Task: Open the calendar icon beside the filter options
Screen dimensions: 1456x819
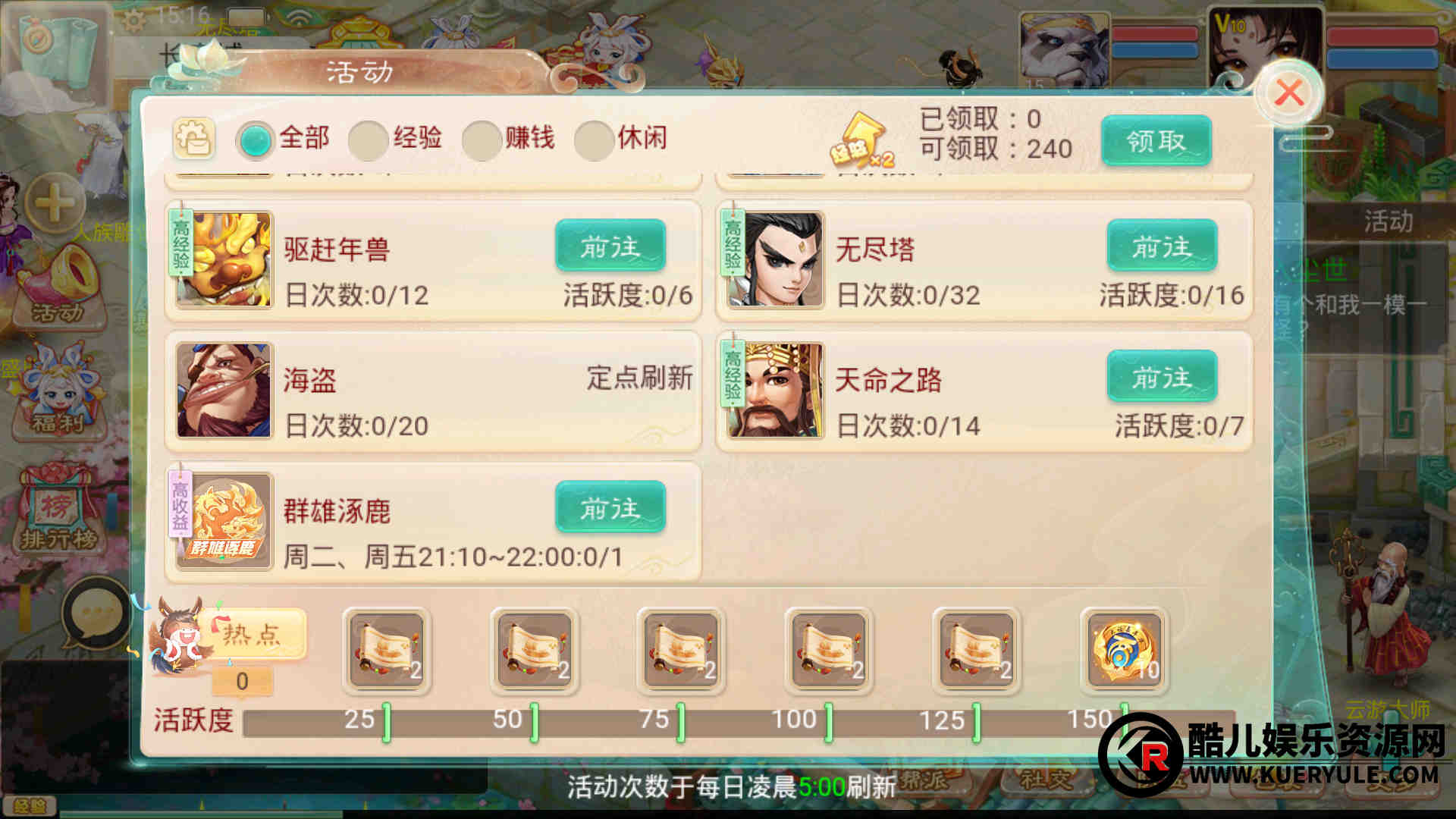Action: coord(194,139)
